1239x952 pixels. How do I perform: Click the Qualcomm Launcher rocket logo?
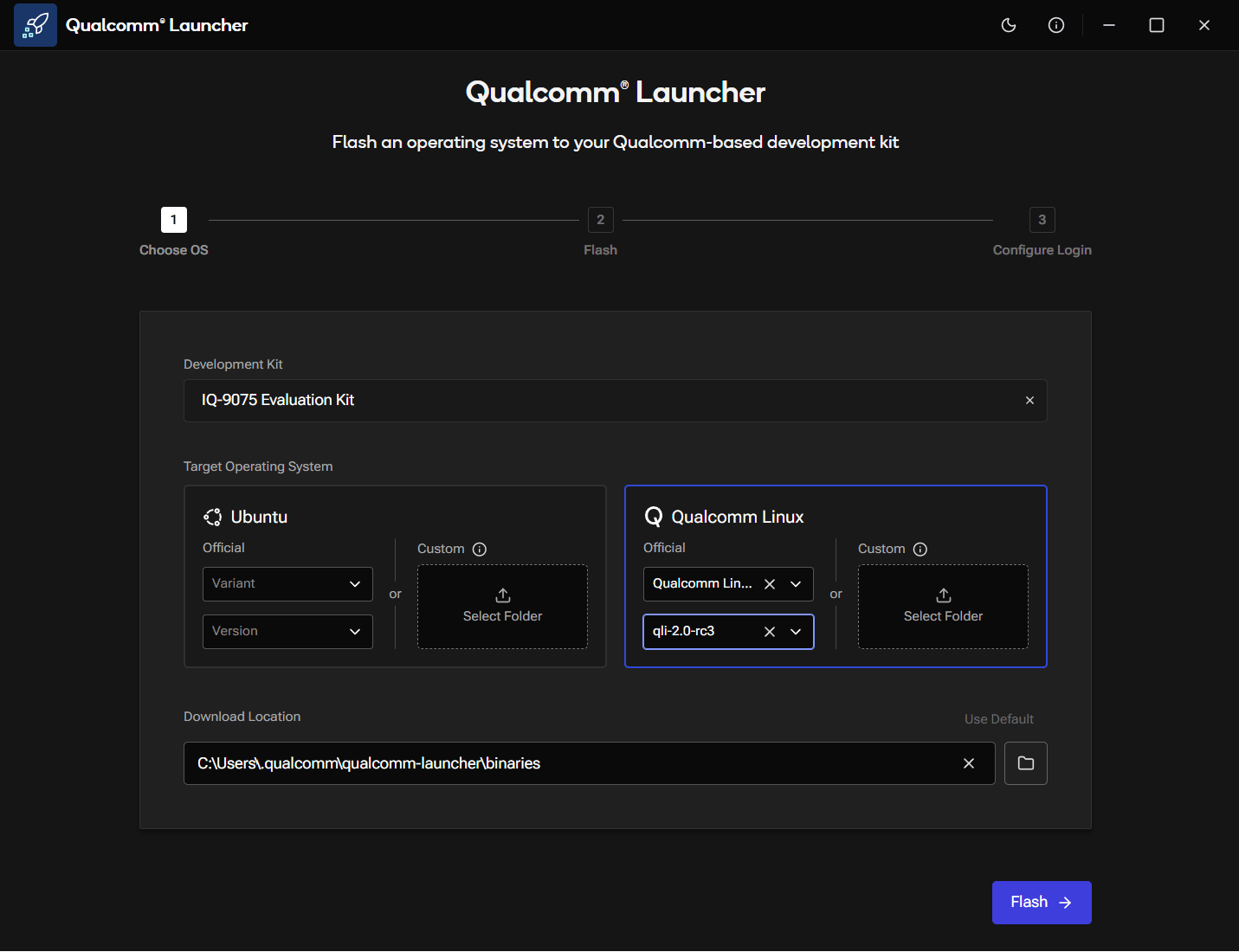pyautogui.click(x=35, y=25)
